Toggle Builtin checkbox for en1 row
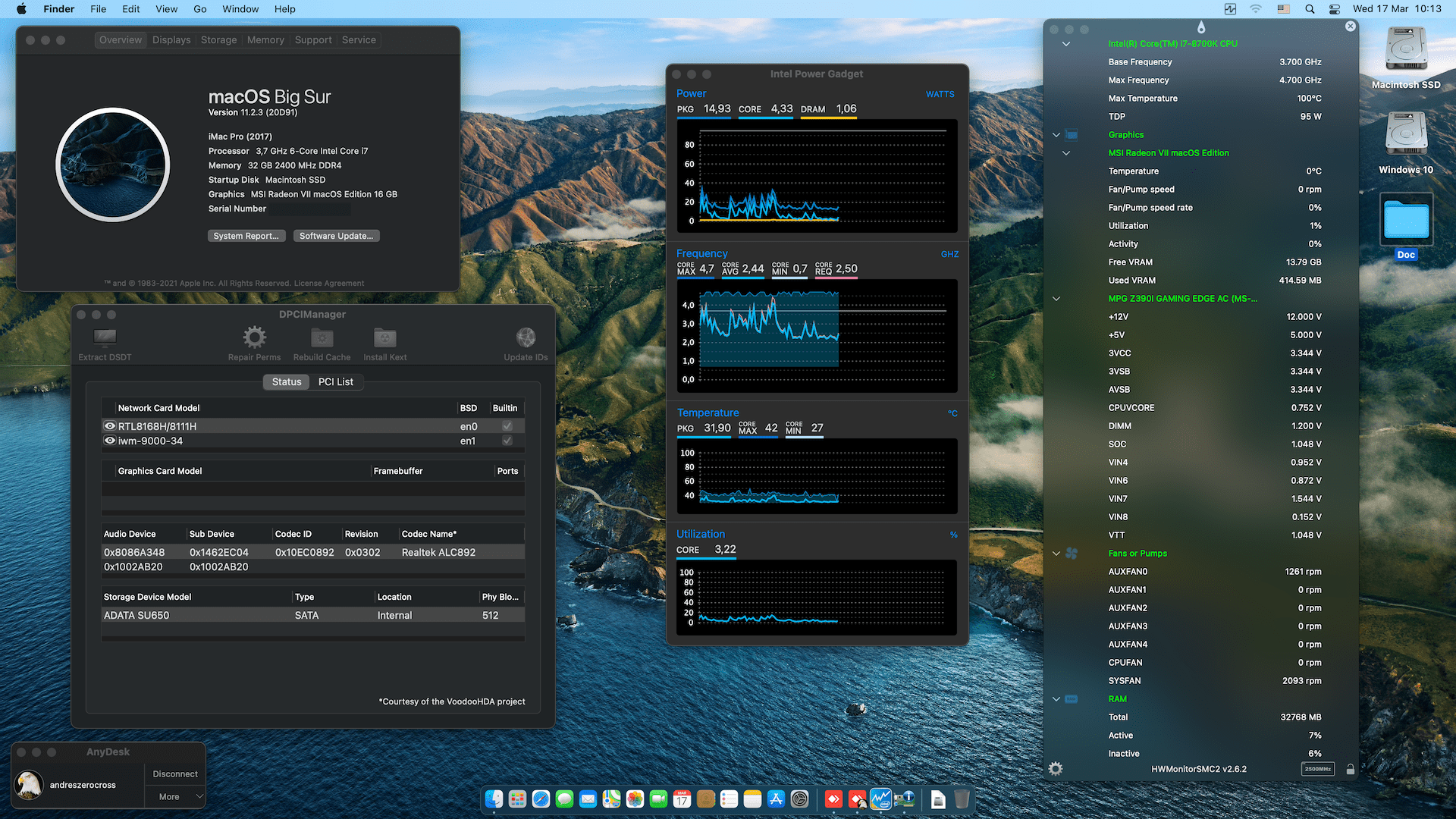The width and height of the screenshot is (1456, 819). coord(507,441)
